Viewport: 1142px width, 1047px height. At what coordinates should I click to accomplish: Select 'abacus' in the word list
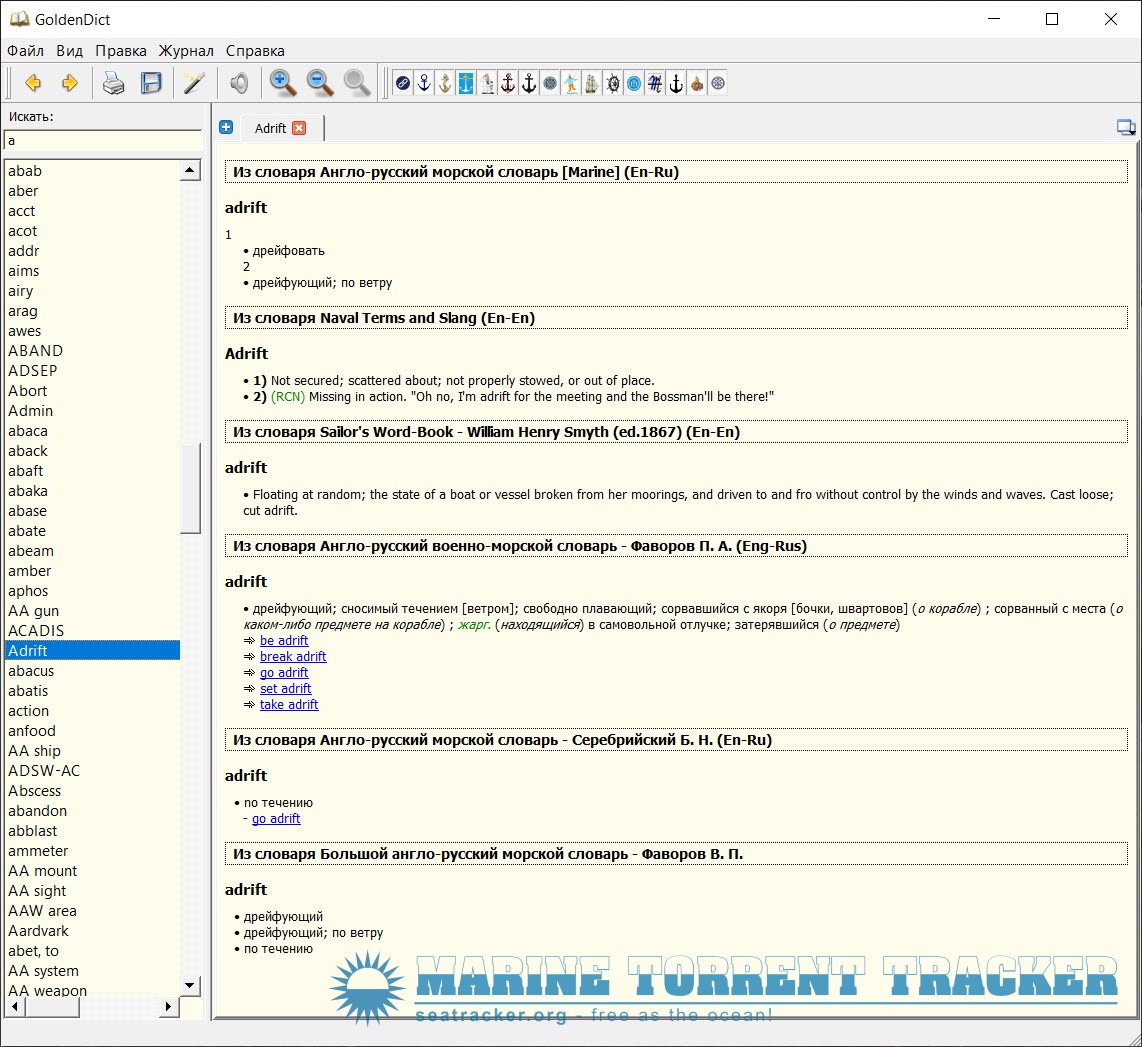pyautogui.click(x=92, y=671)
